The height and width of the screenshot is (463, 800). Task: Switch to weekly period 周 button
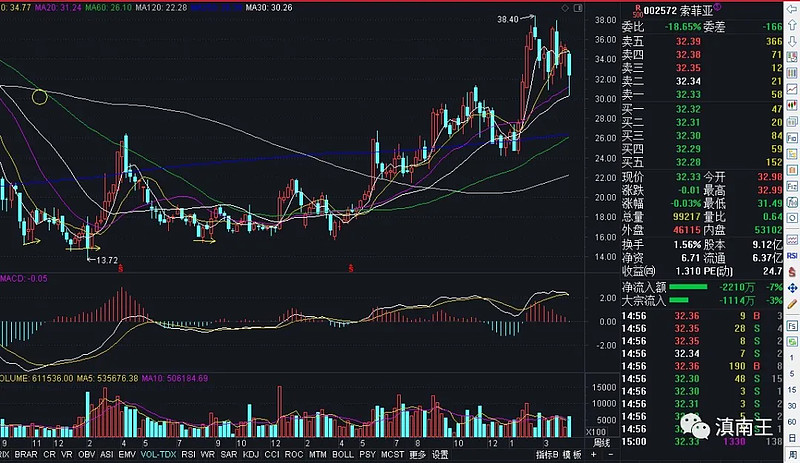(x=792, y=454)
